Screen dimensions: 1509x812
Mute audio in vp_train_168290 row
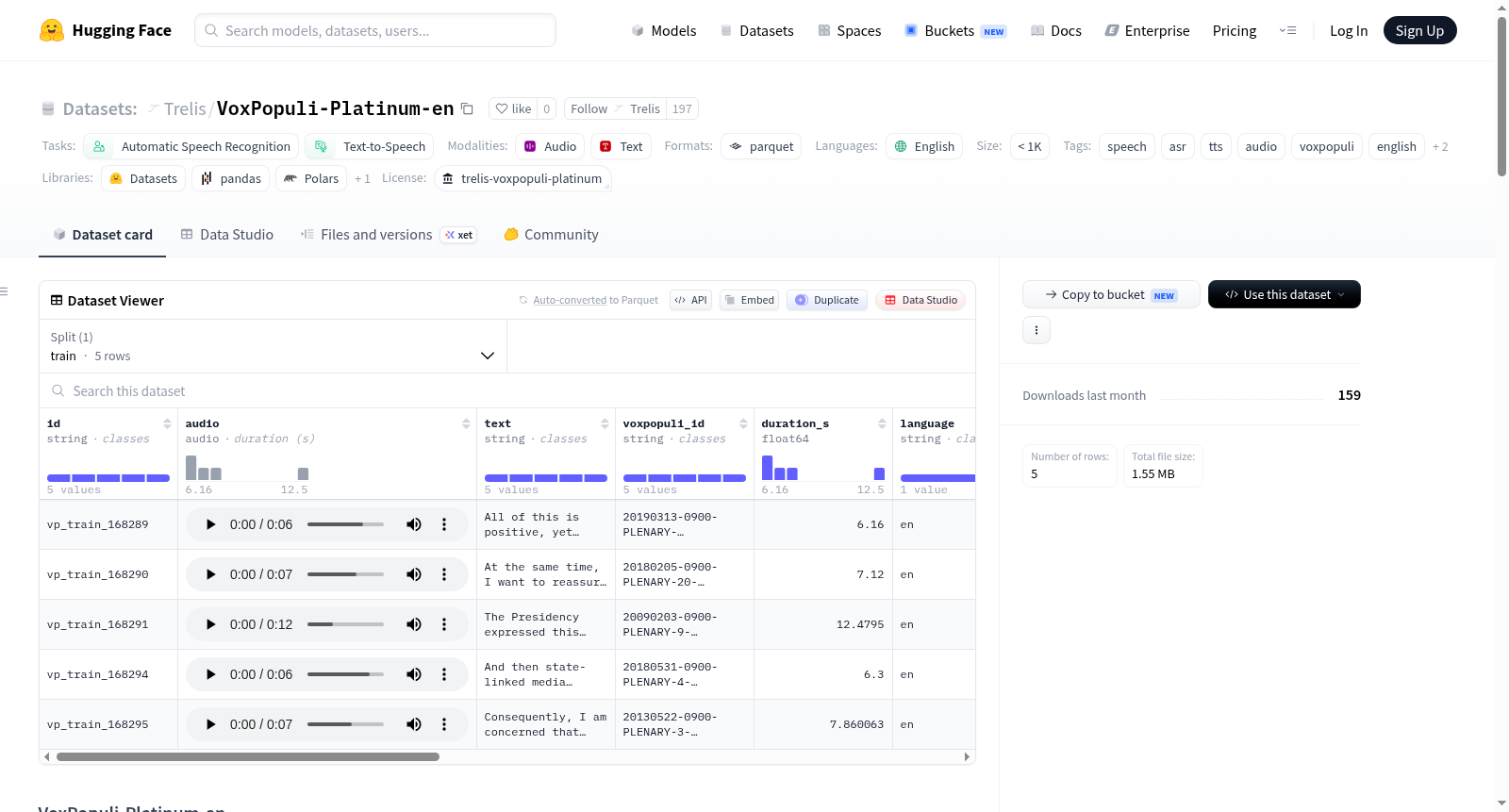(x=414, y=574)
